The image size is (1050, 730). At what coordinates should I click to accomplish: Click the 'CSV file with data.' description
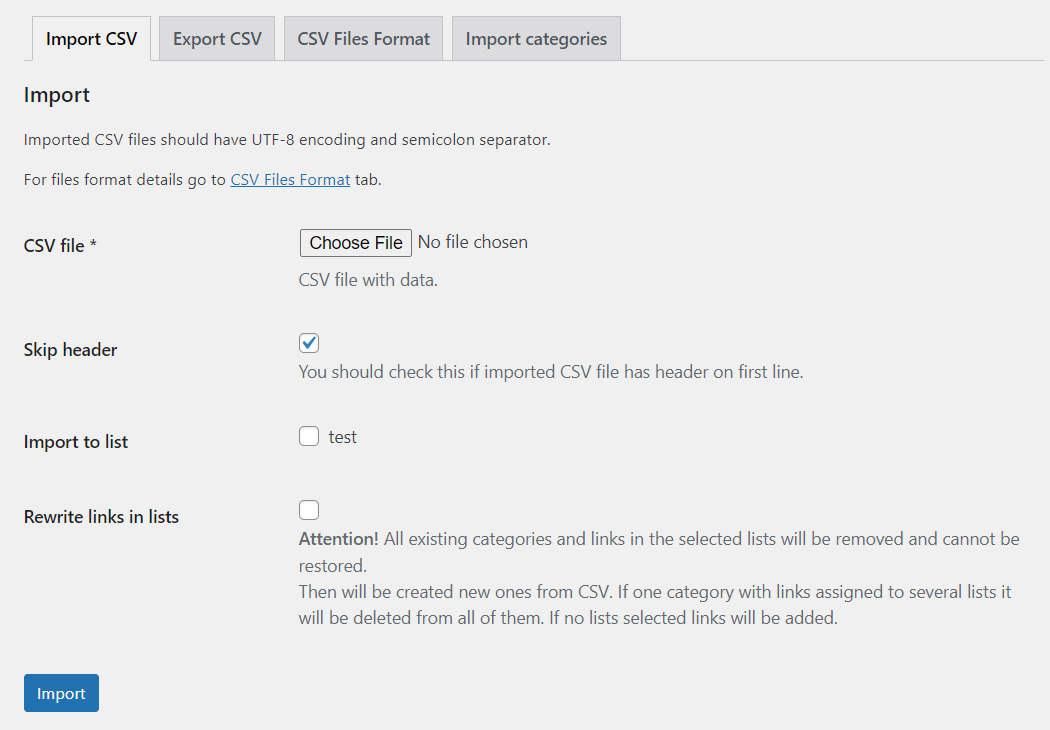(x=368, y=280)
